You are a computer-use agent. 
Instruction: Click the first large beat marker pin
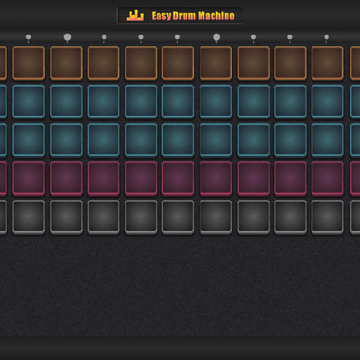point(67,38)
